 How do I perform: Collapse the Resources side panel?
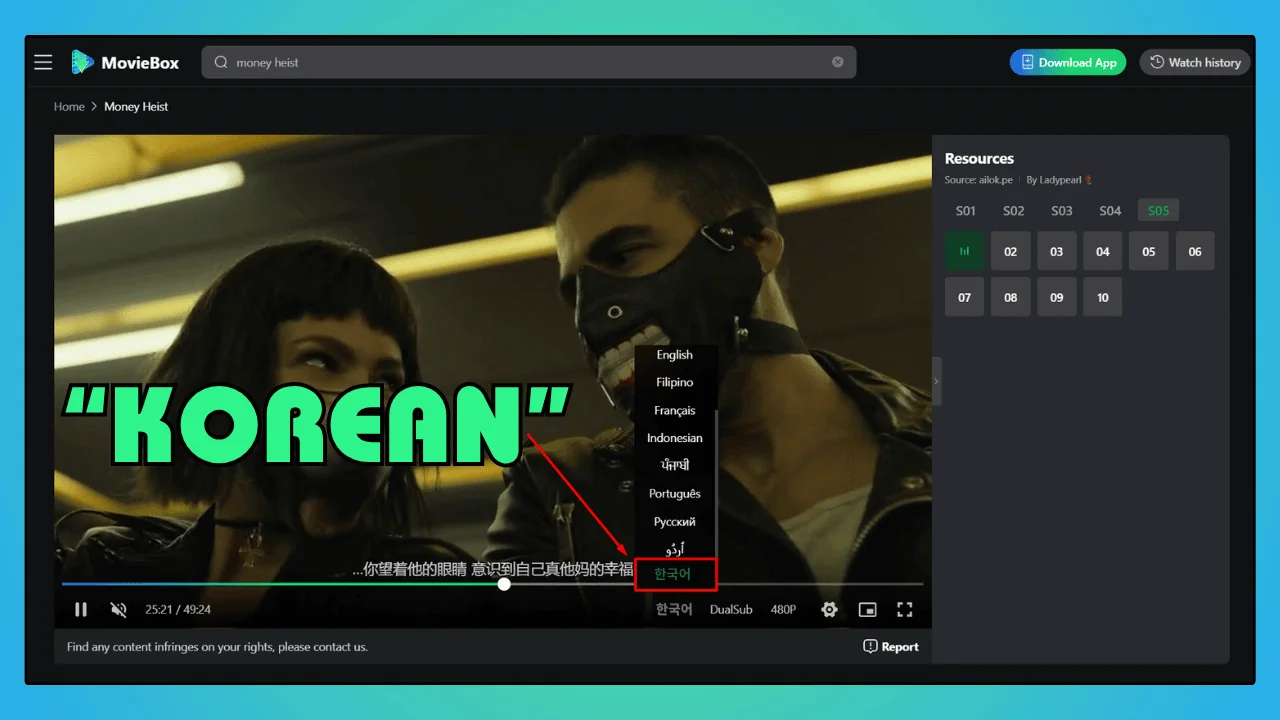click(x=936, y=381)
